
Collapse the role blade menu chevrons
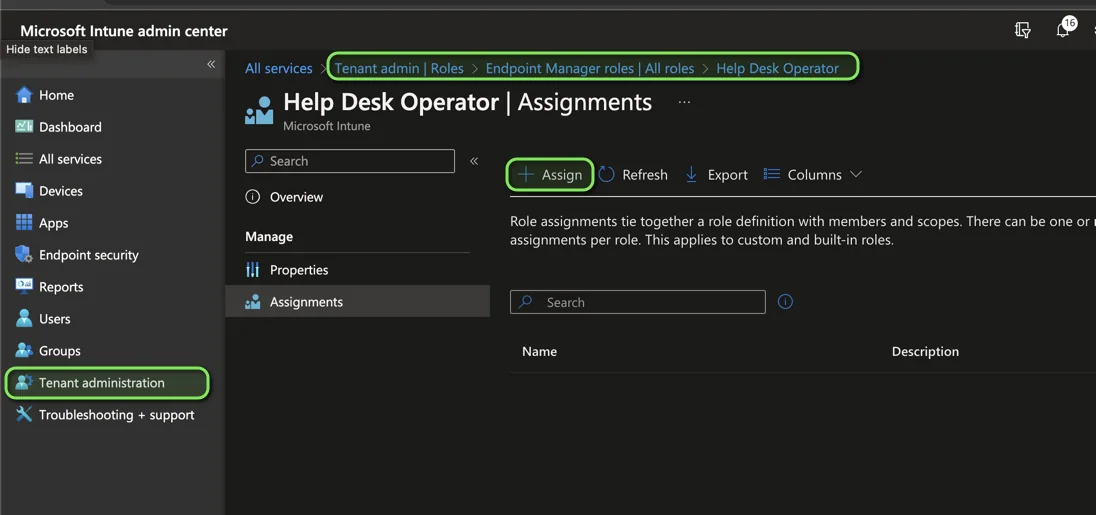click(474, 161)
